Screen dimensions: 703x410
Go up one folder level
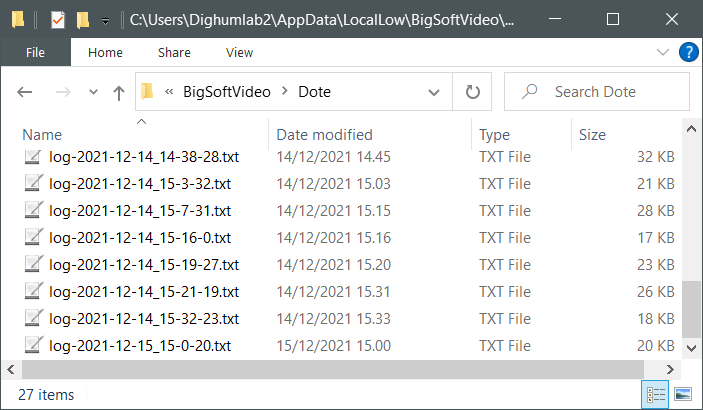tap(119, 92)
